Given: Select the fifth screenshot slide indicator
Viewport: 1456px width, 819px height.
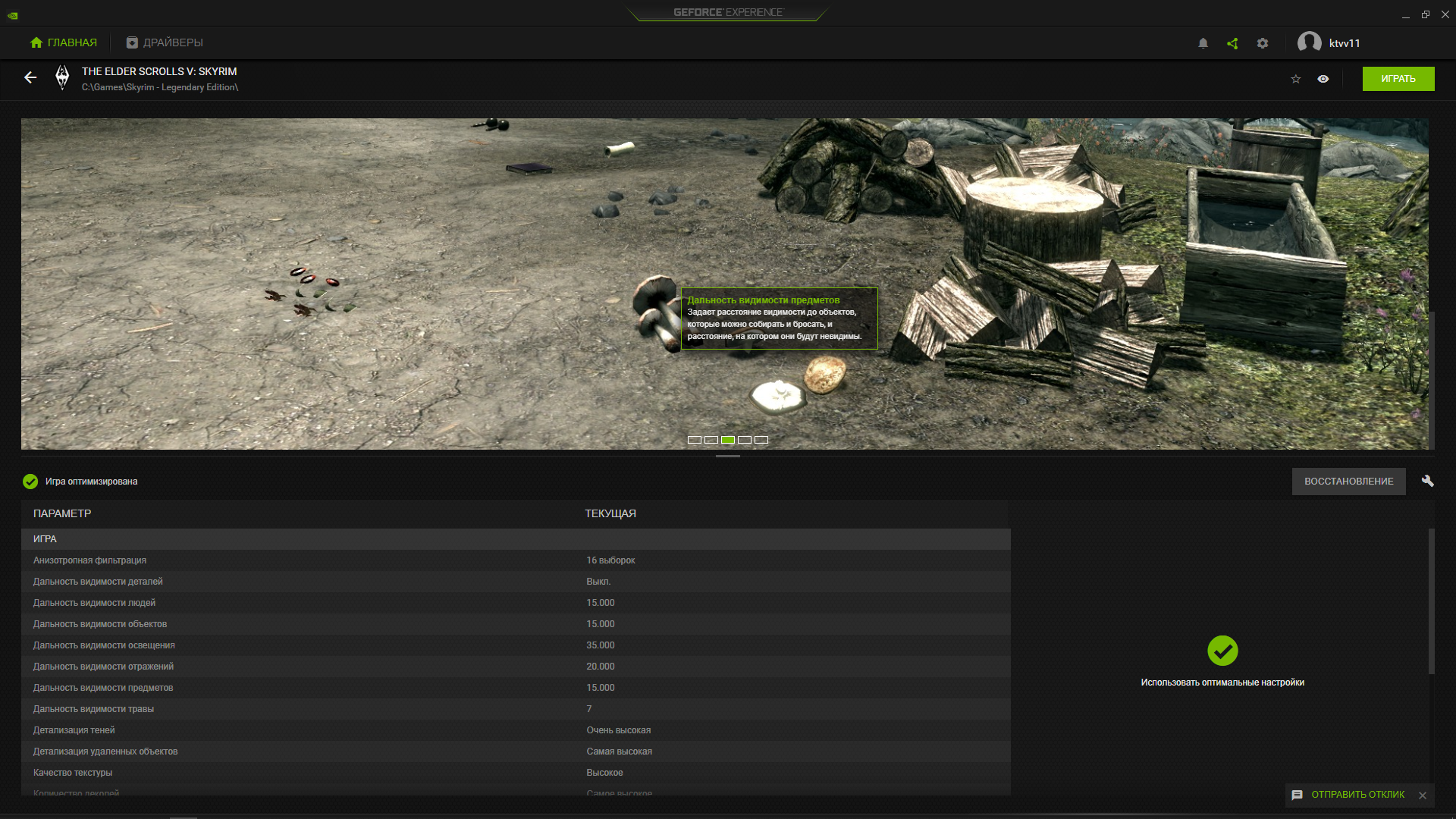Looking at the screenshot, I should (761, 440).
